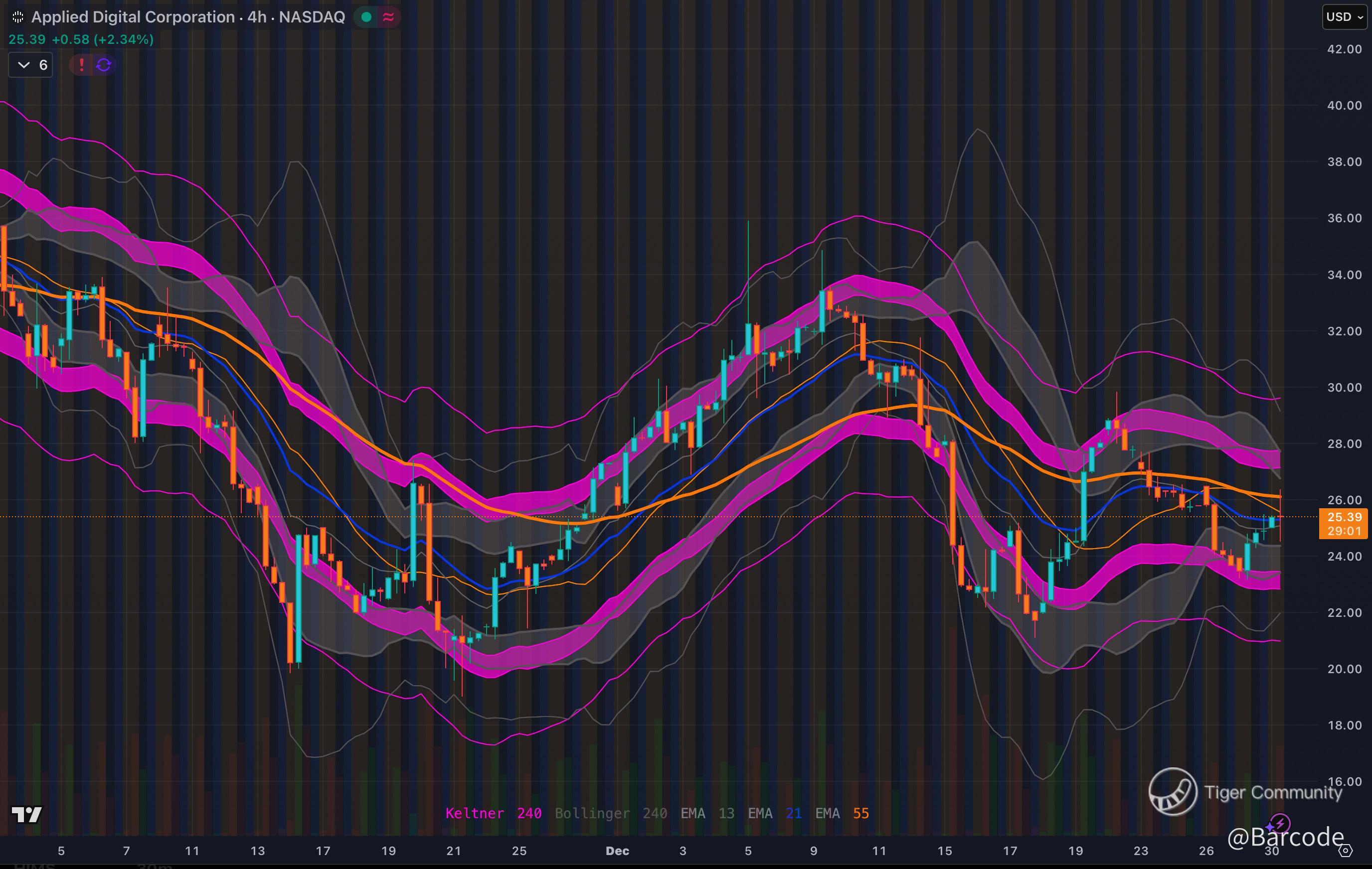This screenshot has height=869, width=1372.
Task: Expand the collapsed indicators legend showing 6
Action: click(31, 65)
